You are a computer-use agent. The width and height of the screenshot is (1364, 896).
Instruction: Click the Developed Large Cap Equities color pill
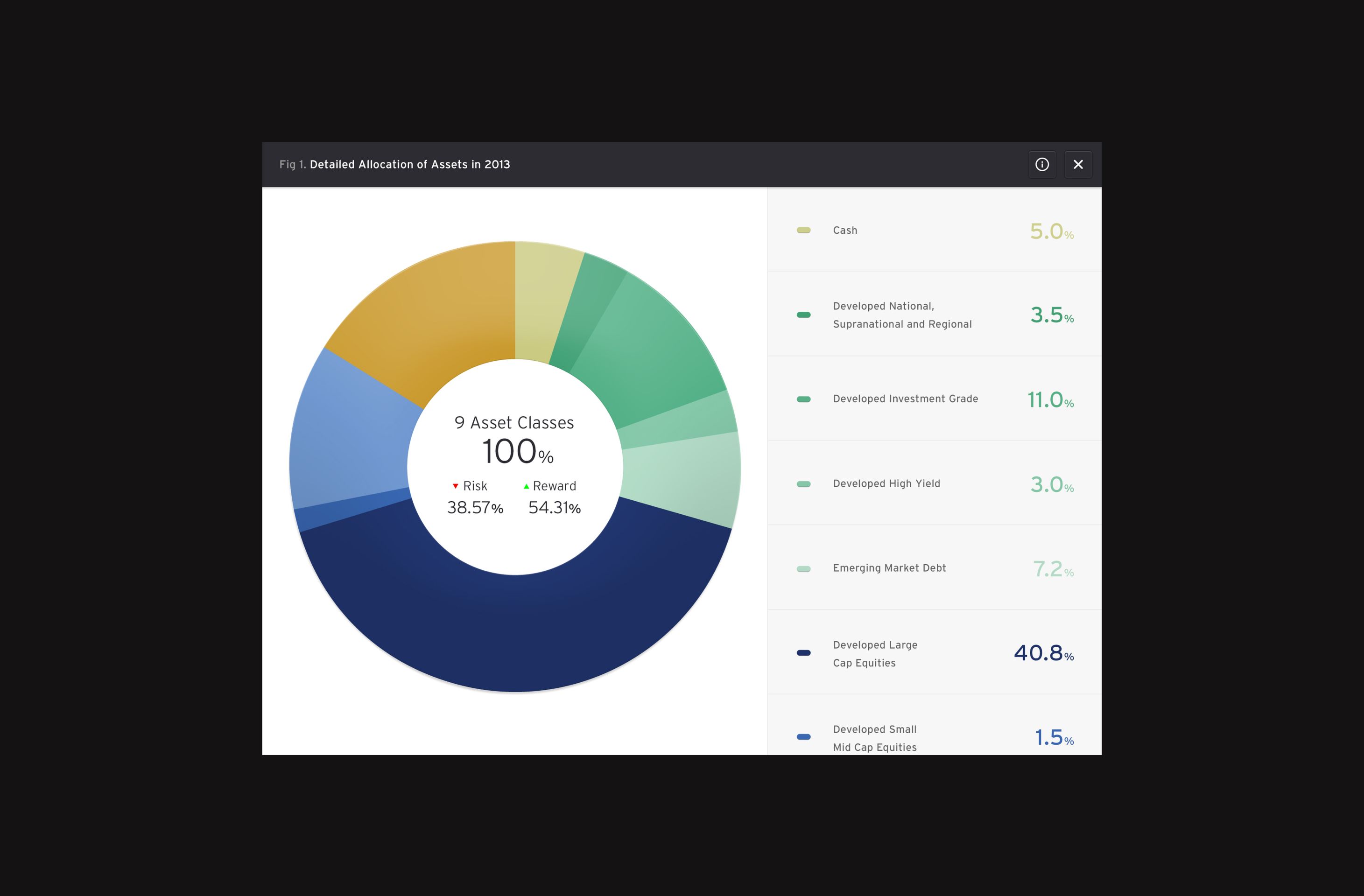pos(803,652)
